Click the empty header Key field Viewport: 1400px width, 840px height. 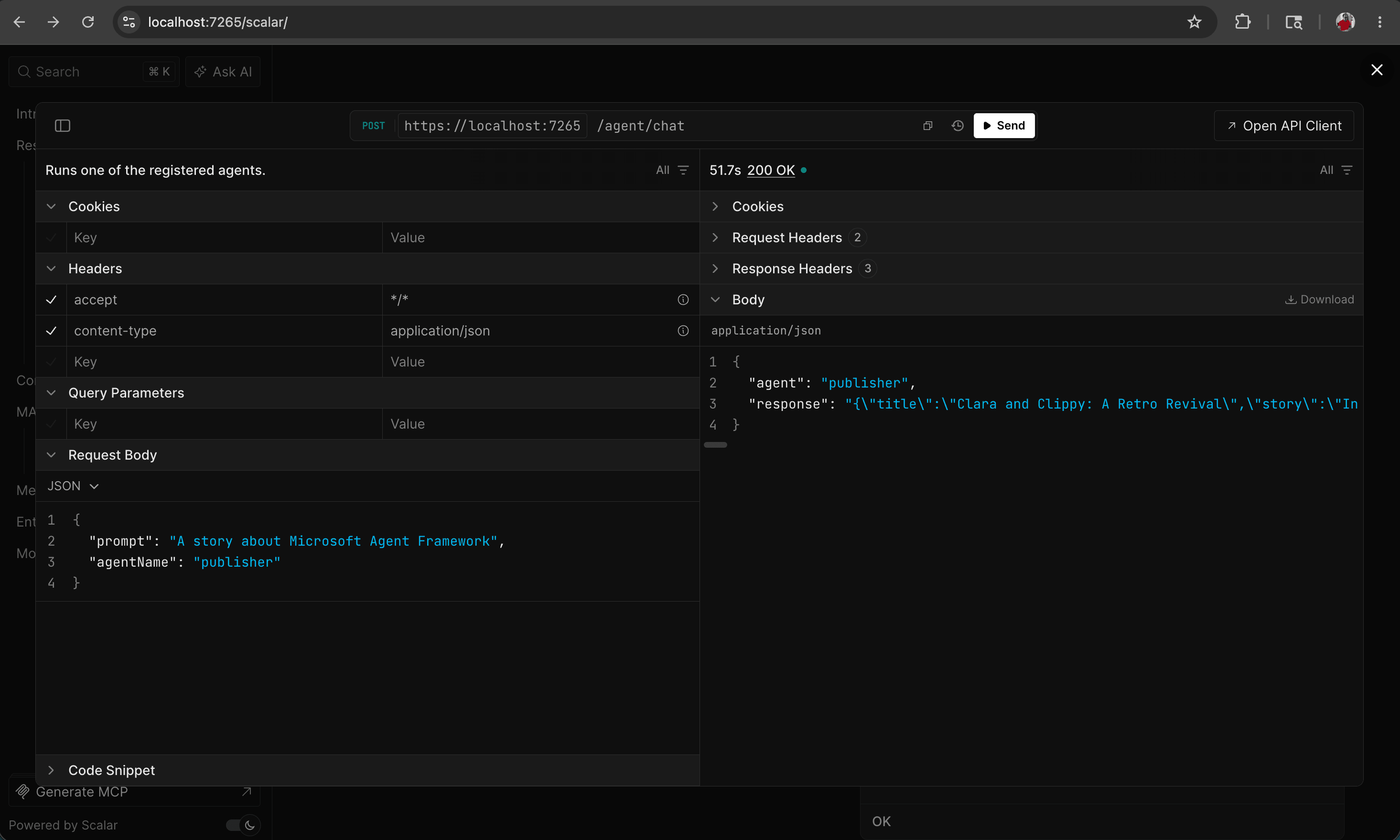225,362
